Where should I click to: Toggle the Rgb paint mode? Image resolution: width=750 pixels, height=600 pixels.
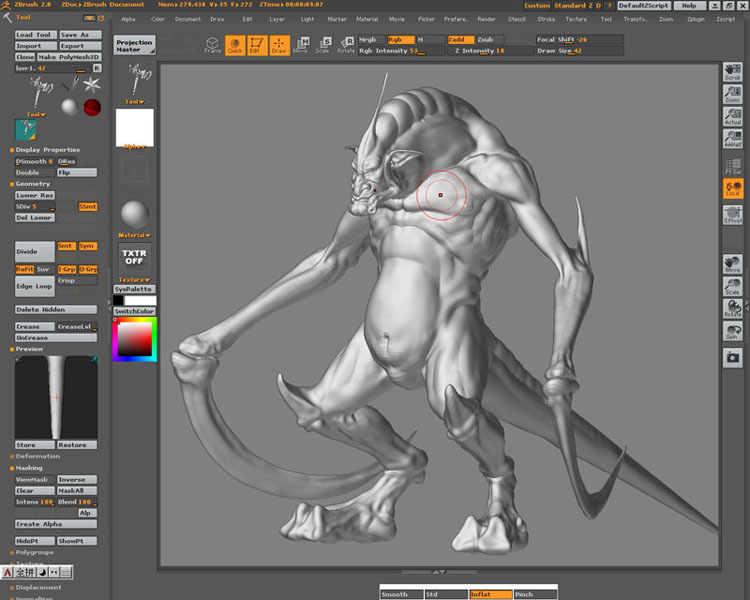tap(401, 40)
